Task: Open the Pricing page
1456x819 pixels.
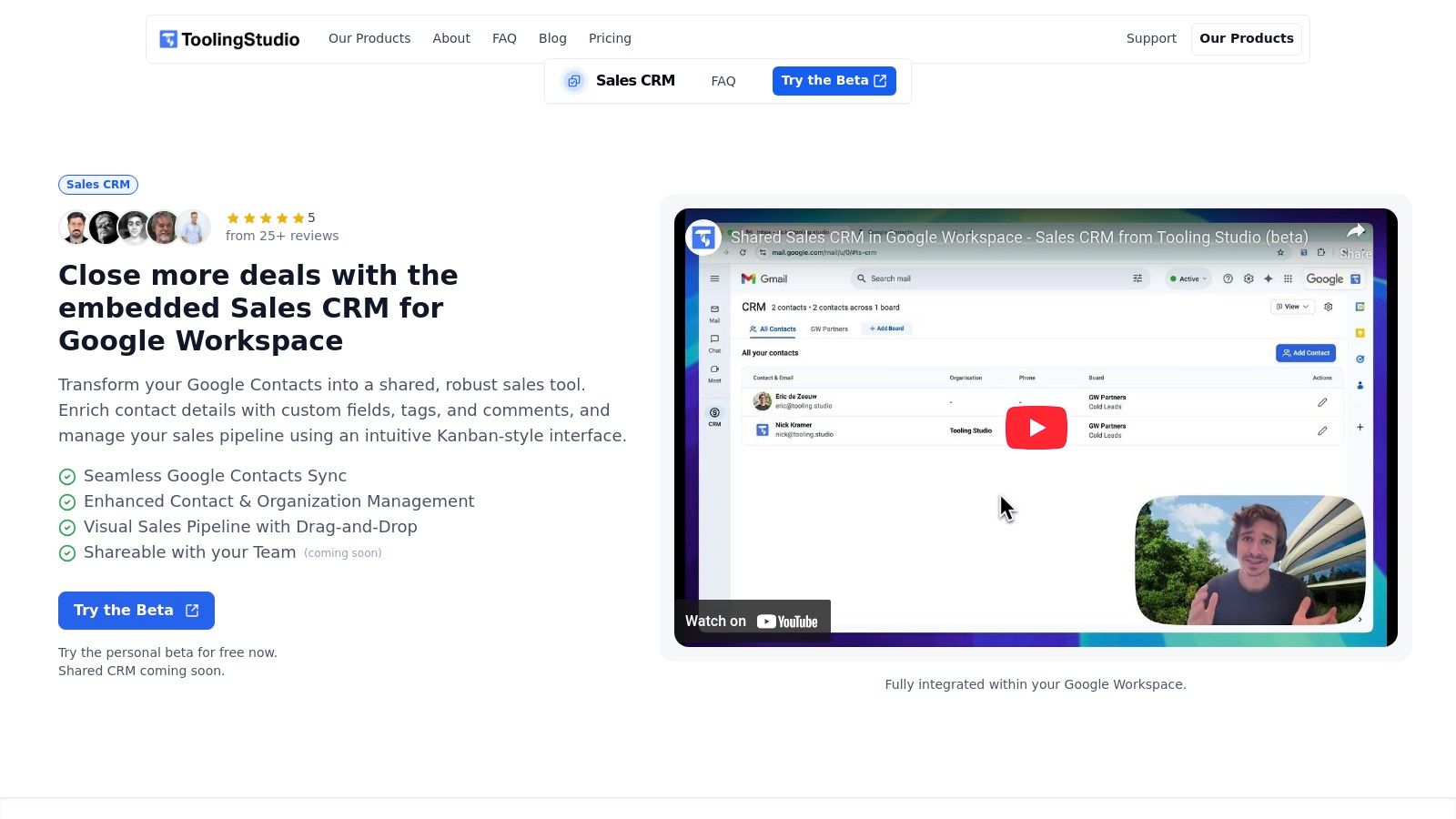Action: [610, 38]
